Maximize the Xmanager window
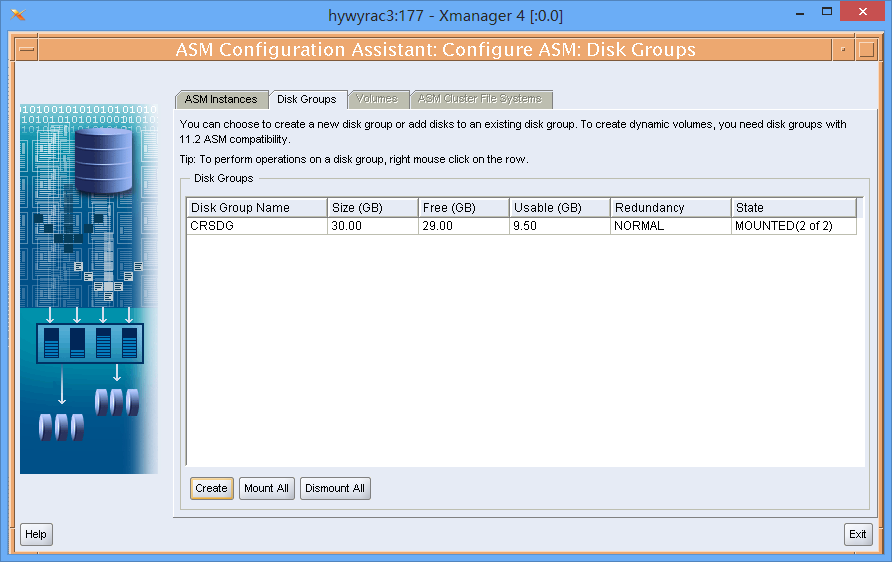The height and width of the screenshot is (562, 892). 827,12
